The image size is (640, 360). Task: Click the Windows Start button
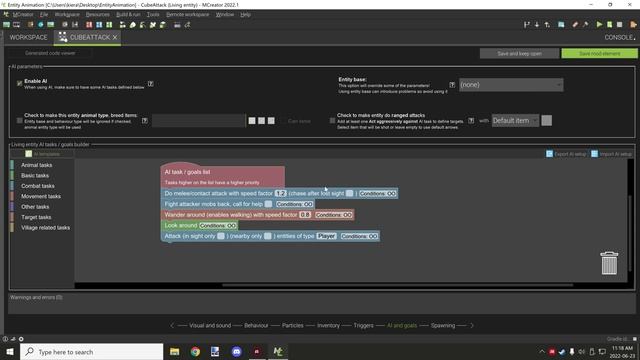pyautogui.click(x=10, y=351)
